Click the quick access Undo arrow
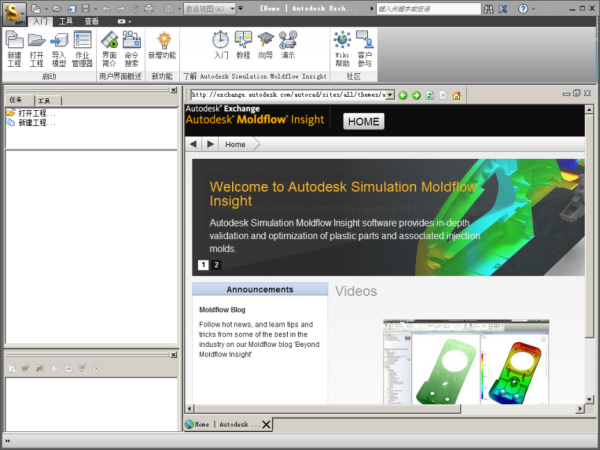600x450 pixels. pyautogui.click(x=107, y=8)
